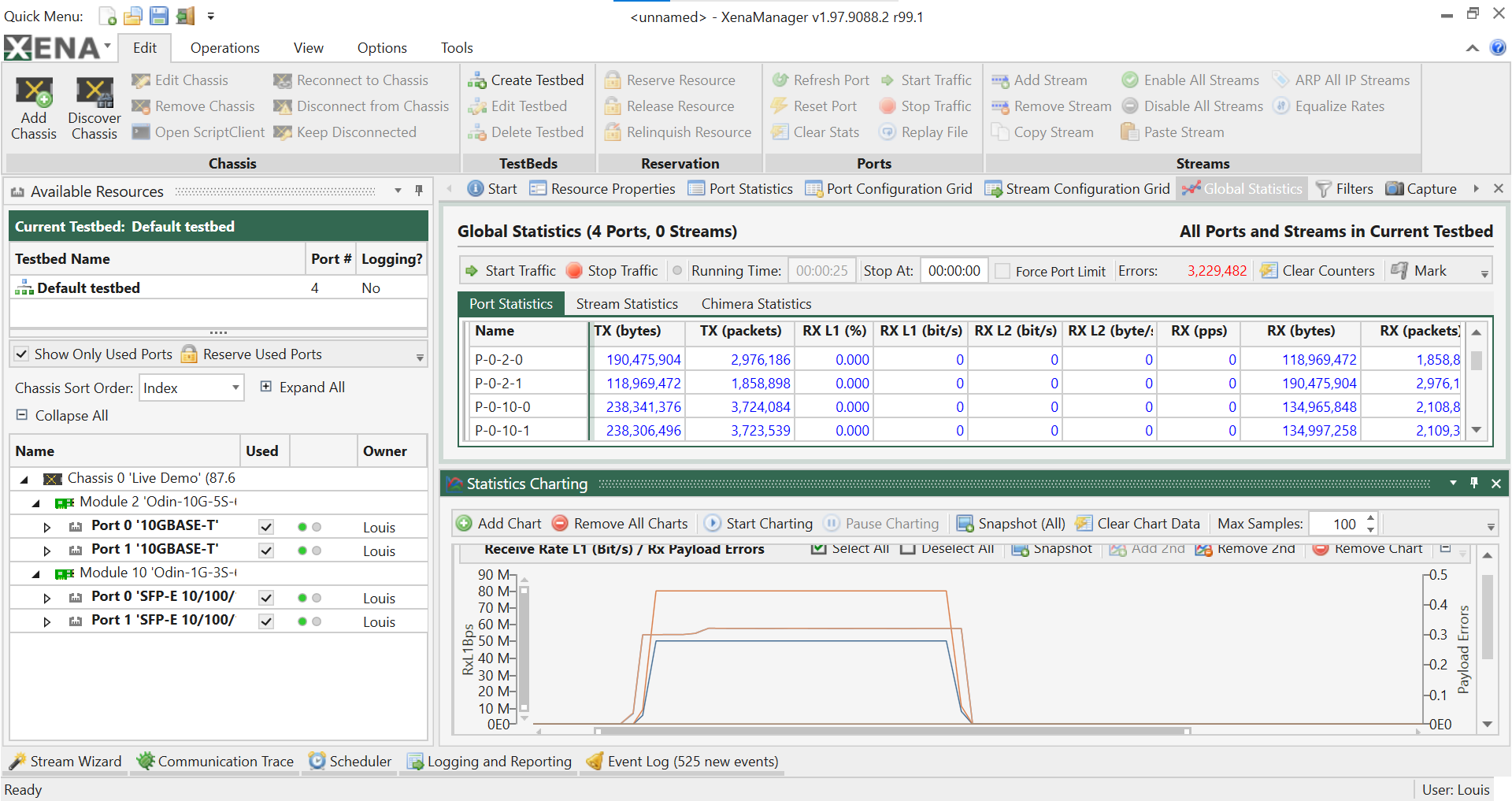Click the Start Traffic ribbon icon
This screenshot has height=801, width=1512.
(888, 80)
